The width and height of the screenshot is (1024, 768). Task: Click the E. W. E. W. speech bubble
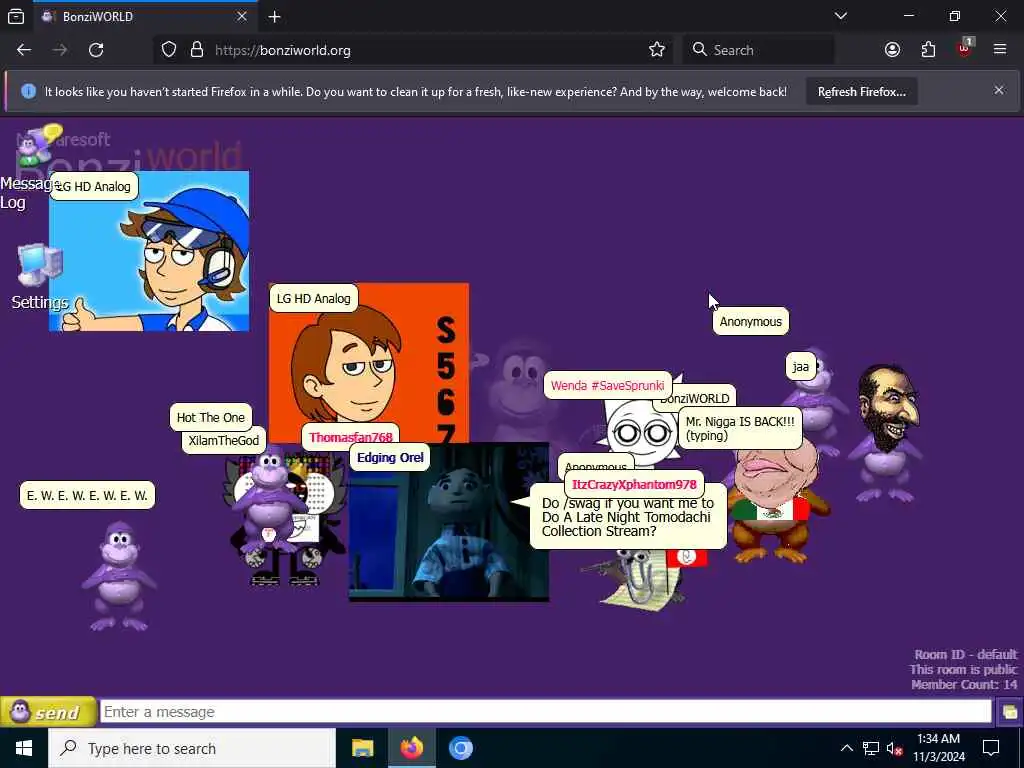88,495
